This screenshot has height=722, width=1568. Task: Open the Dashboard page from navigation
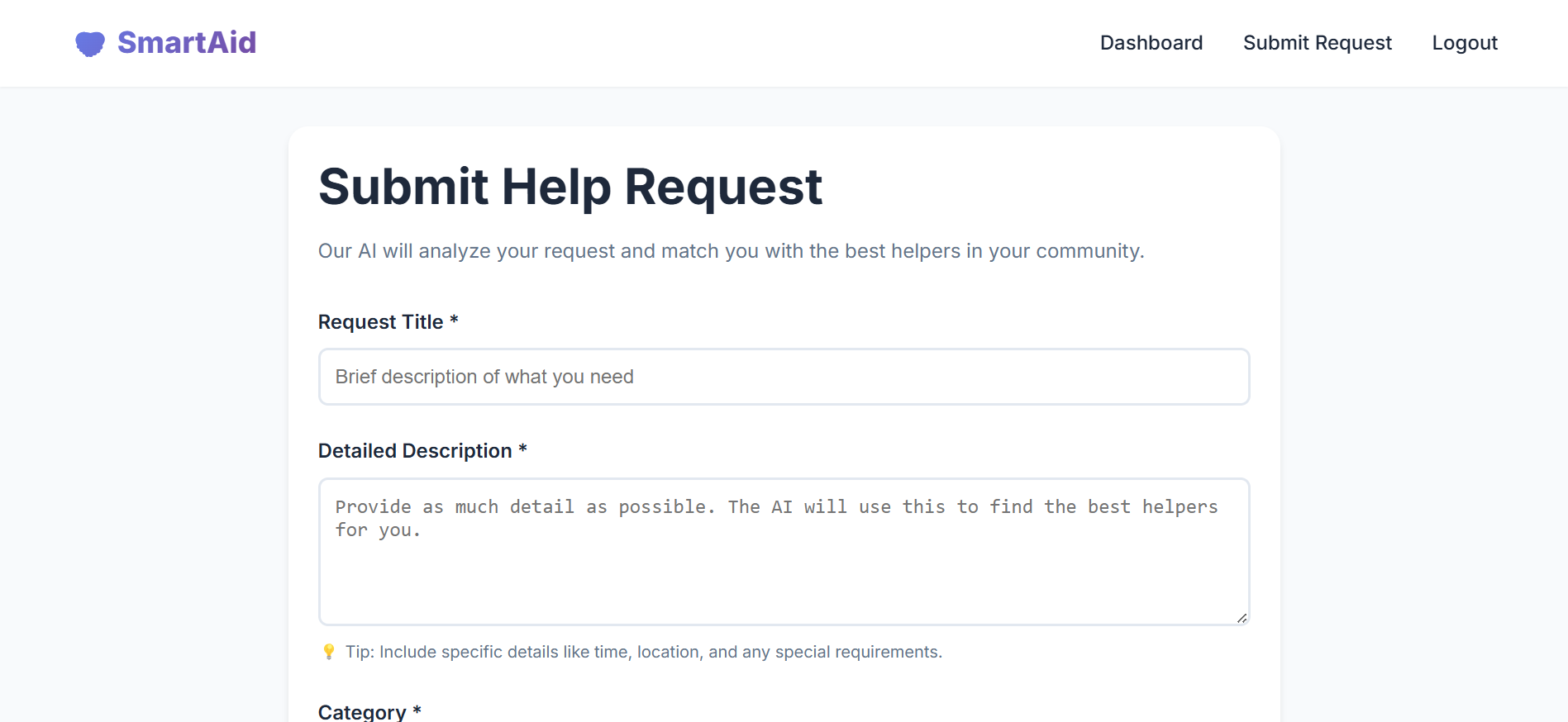tap(1151, 43)
